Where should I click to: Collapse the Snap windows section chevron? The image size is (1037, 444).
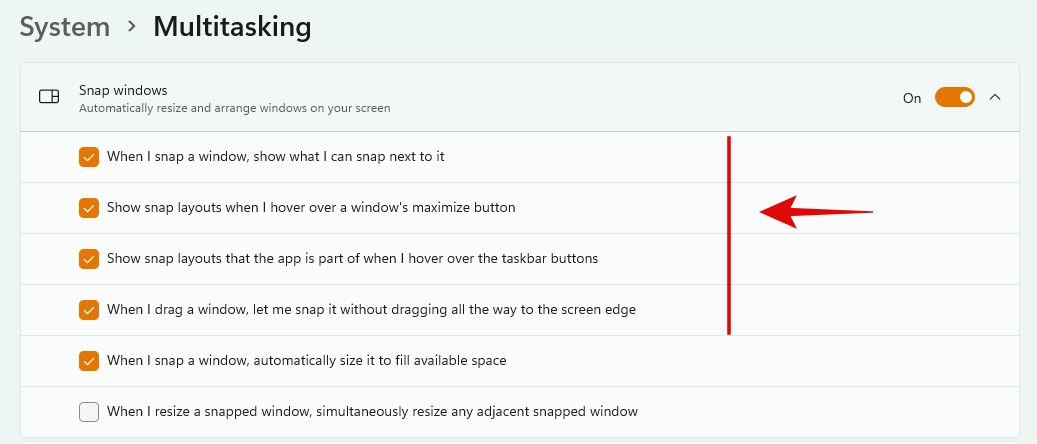pyautogui.click(x=995, y=97)
